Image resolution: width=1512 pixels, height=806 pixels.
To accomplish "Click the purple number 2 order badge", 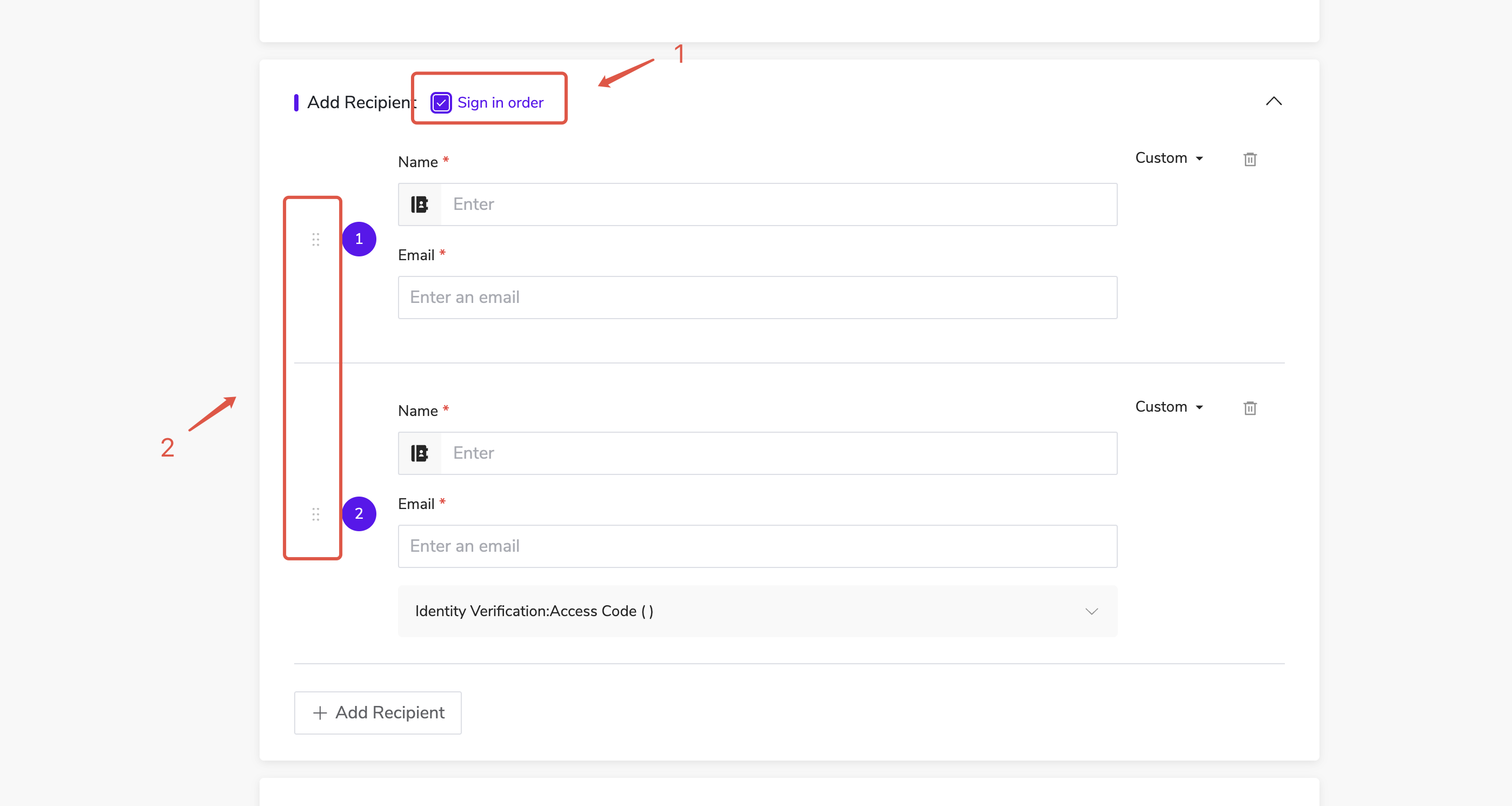I will [x=359, y=514].
